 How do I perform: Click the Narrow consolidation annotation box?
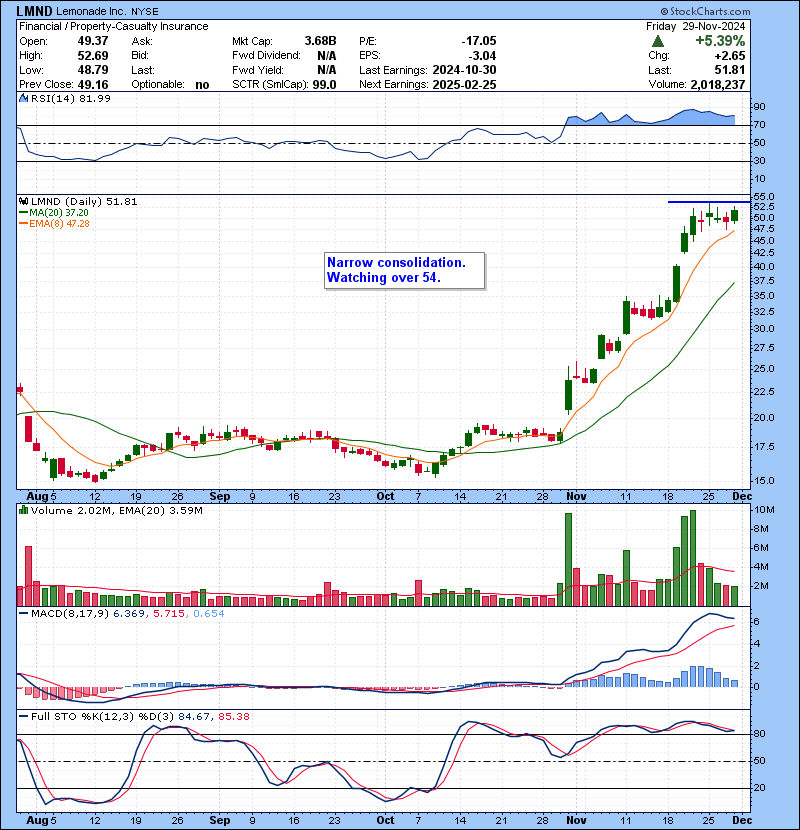(405, 270)
